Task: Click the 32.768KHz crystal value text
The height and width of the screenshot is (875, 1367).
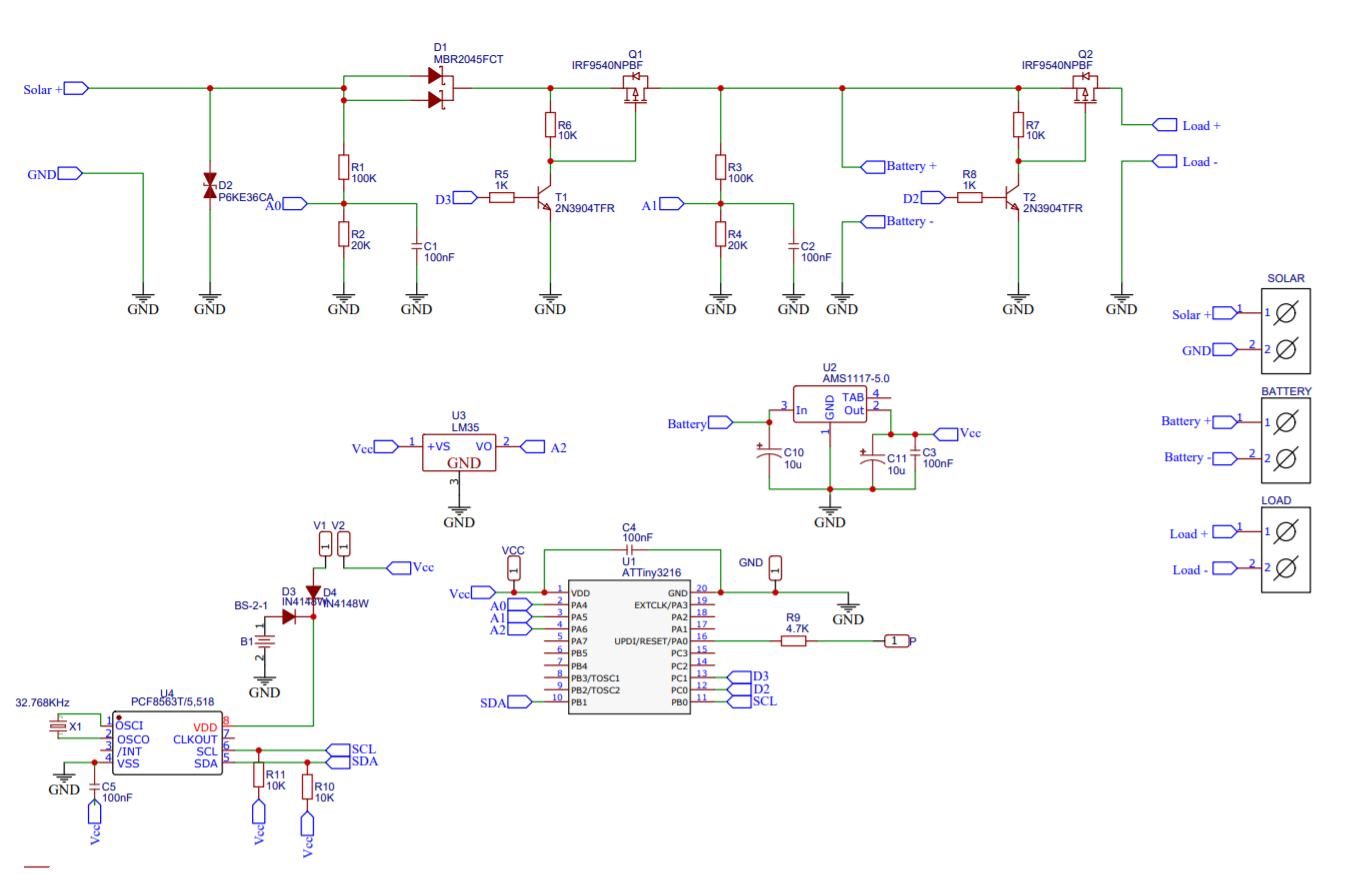Action: click(43, 703)
